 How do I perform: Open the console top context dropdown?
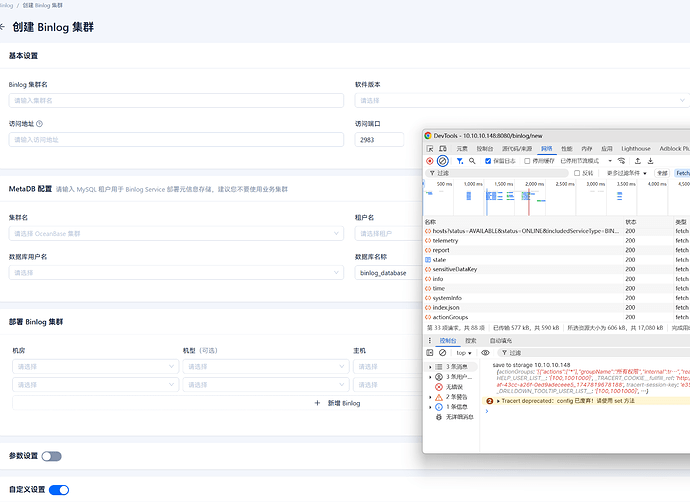pyautogui.click(x=464, y=353)
